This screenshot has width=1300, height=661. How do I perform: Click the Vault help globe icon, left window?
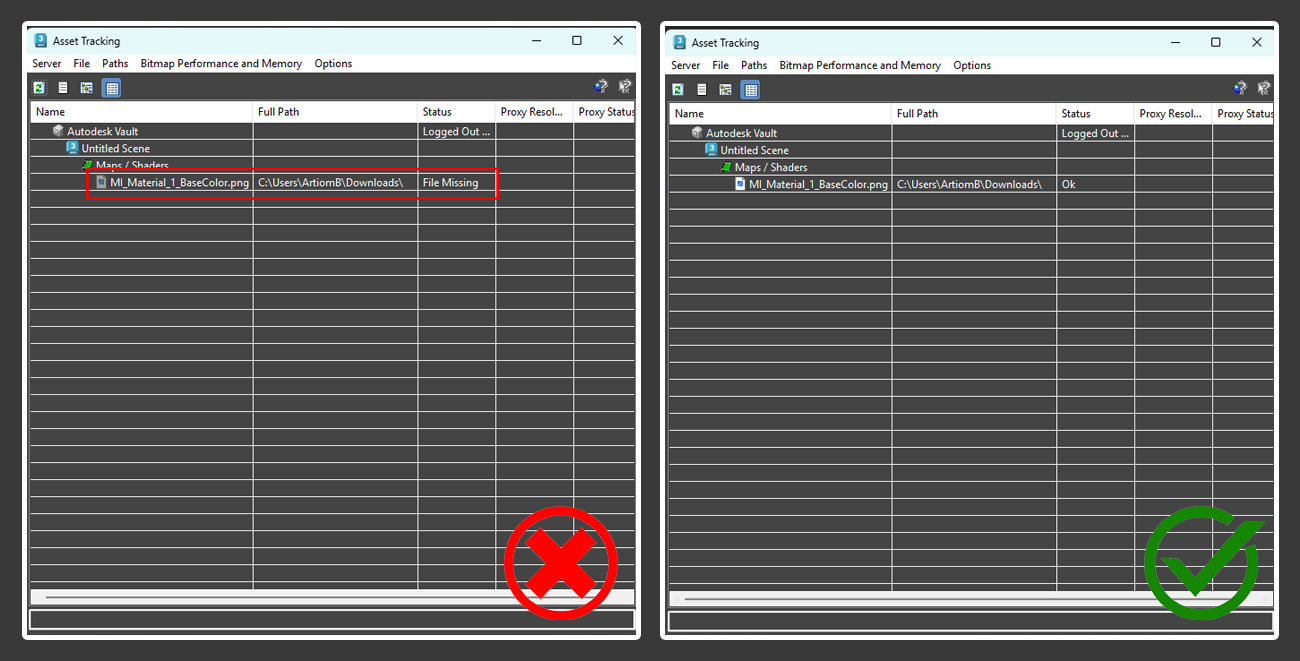pyautogui.click(x=600, y=87)
